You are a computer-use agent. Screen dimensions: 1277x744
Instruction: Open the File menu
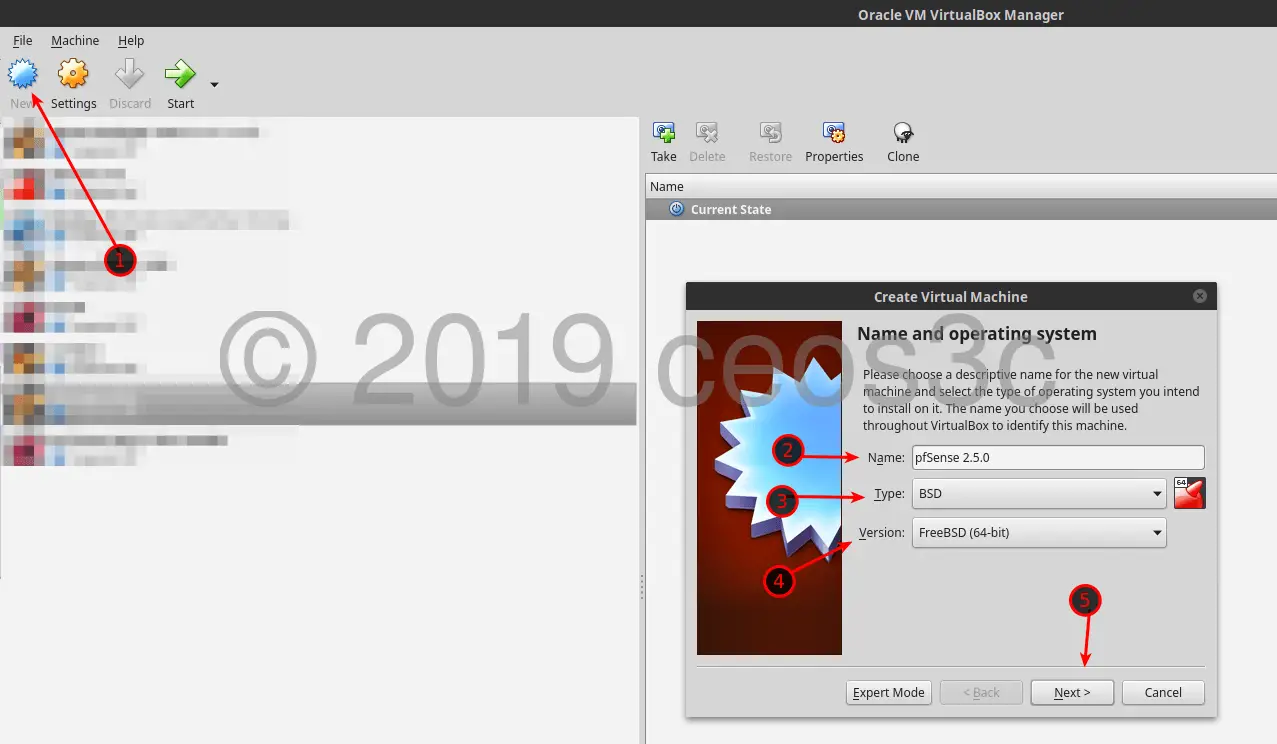23,41
